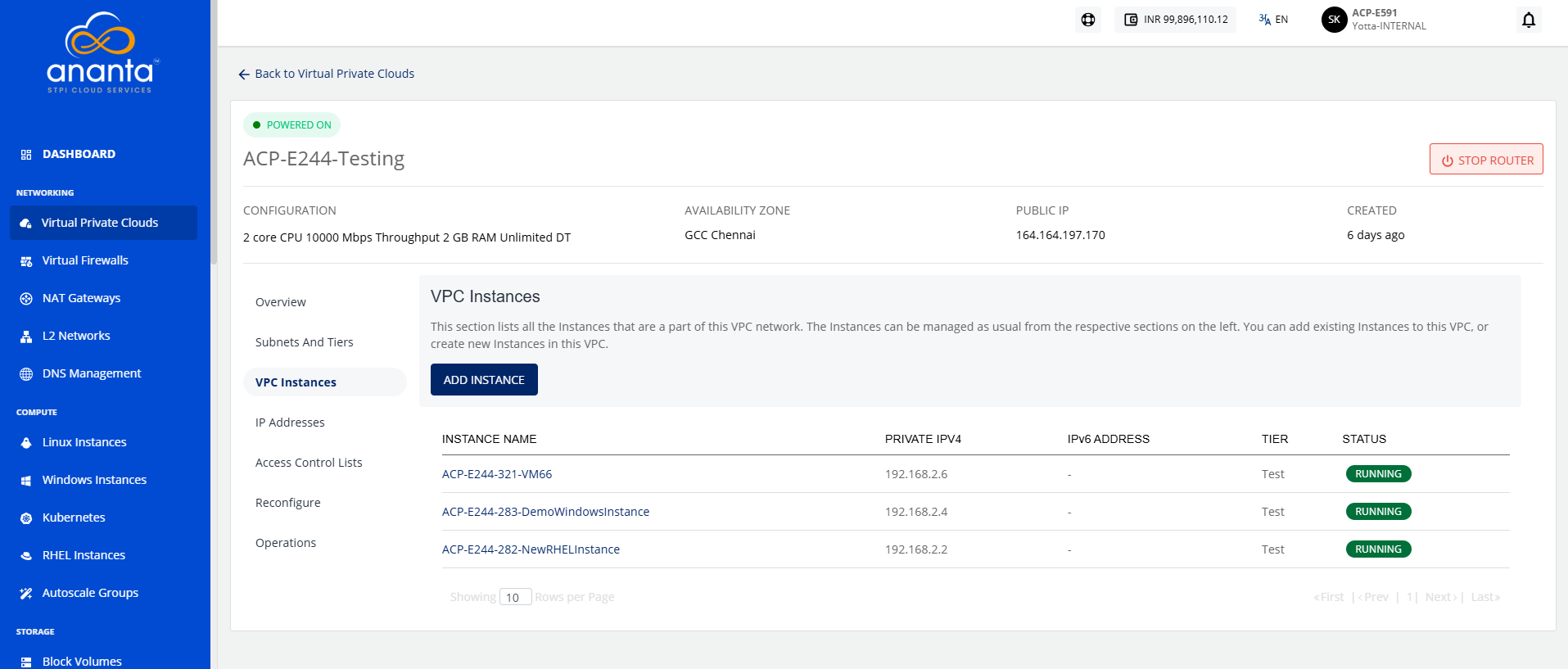The width and height of the screenshot is (1568, 669).
Task: Open the Reconfigure section
Action: 288,503
